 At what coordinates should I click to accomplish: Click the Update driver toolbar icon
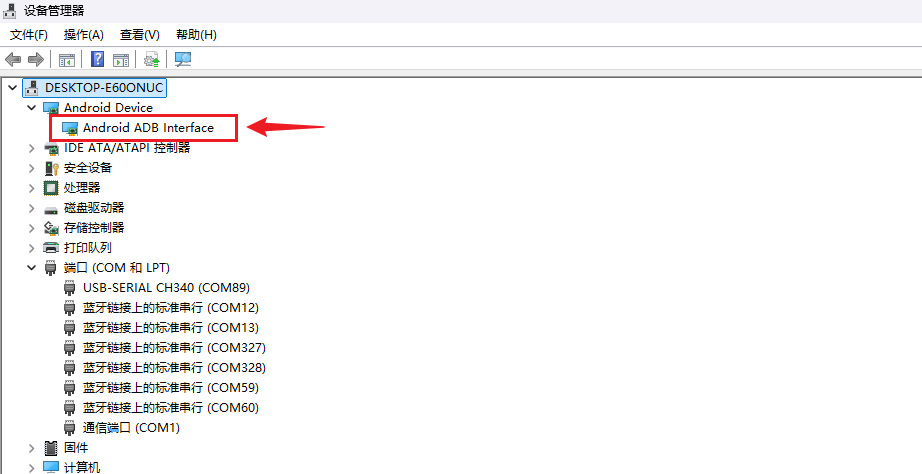pyautogui.click(x=152, y=59)
